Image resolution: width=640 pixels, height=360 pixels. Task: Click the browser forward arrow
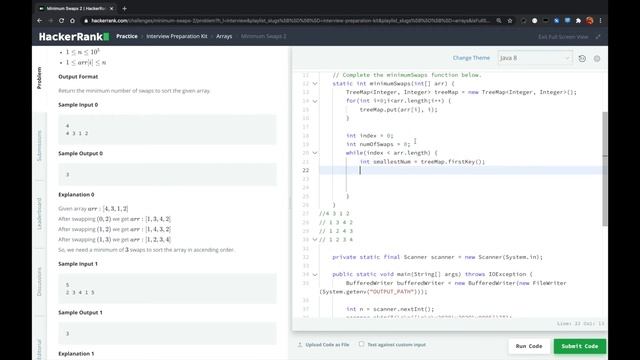click(50, 20)
